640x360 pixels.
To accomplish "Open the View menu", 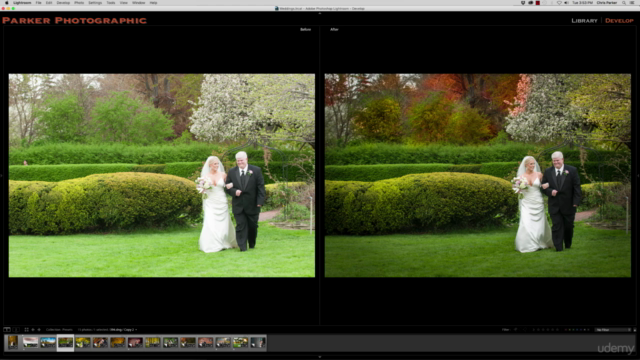I will 124,3.
